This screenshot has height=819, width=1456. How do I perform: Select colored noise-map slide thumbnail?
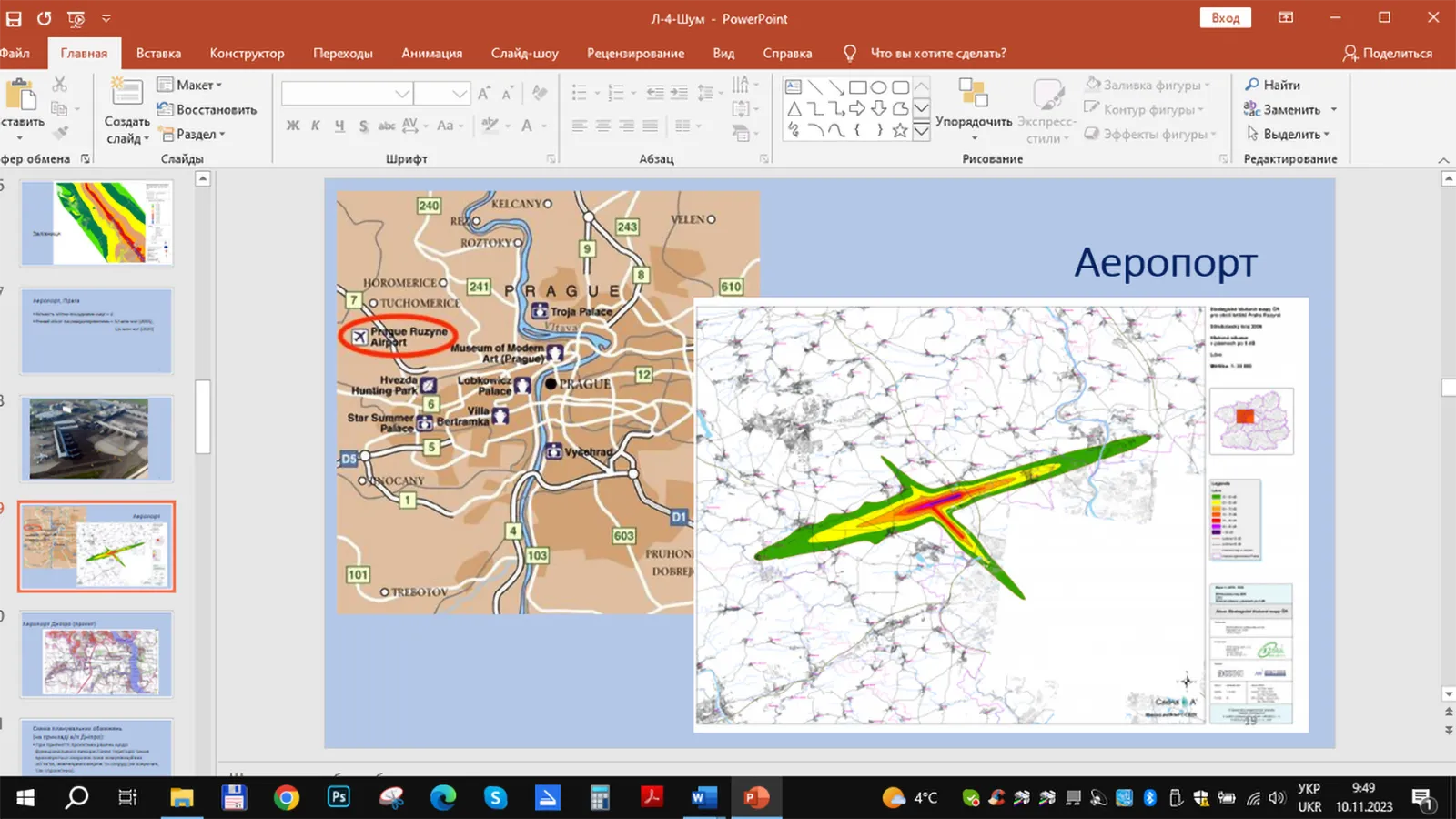96,223
